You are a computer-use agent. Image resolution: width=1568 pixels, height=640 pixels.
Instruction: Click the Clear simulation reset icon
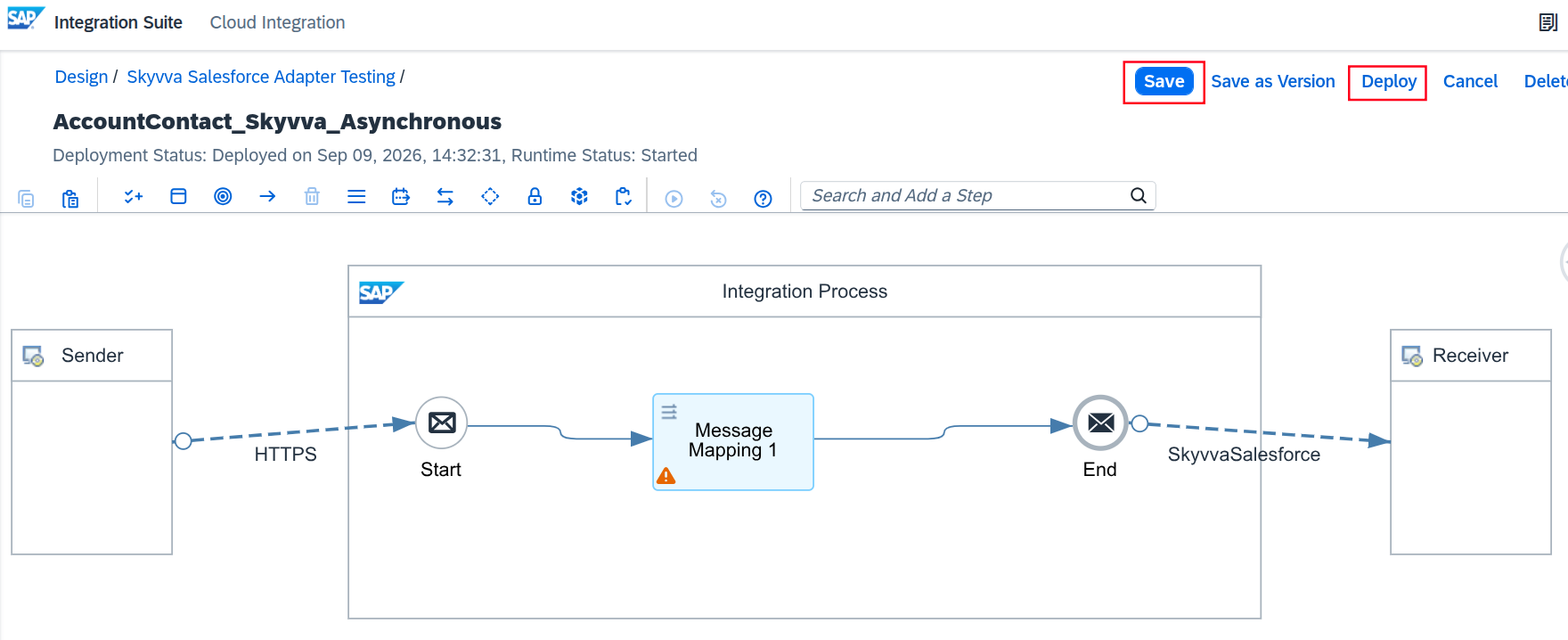pos(718,199)
